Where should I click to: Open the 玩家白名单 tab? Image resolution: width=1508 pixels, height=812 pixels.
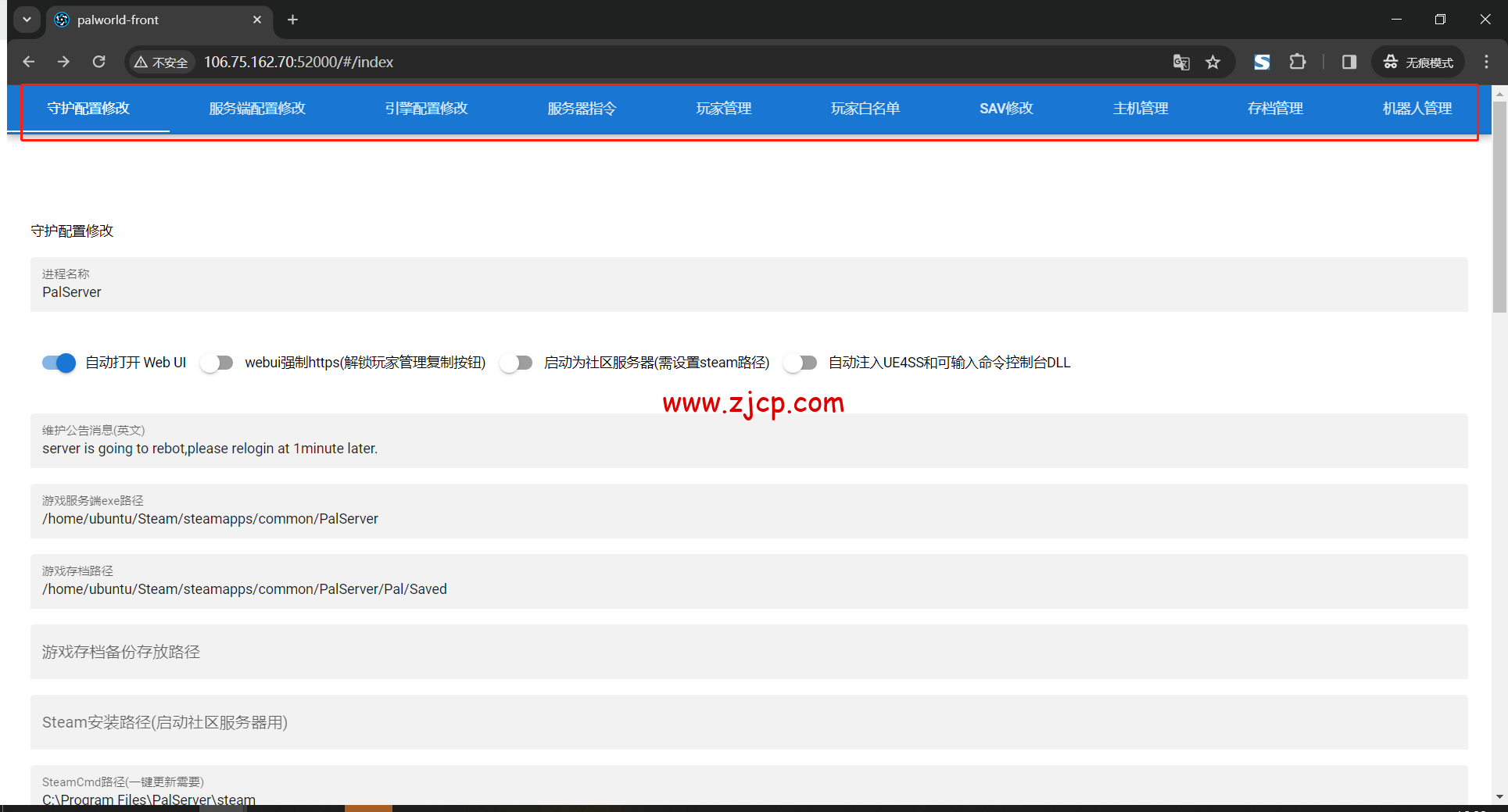865,109
